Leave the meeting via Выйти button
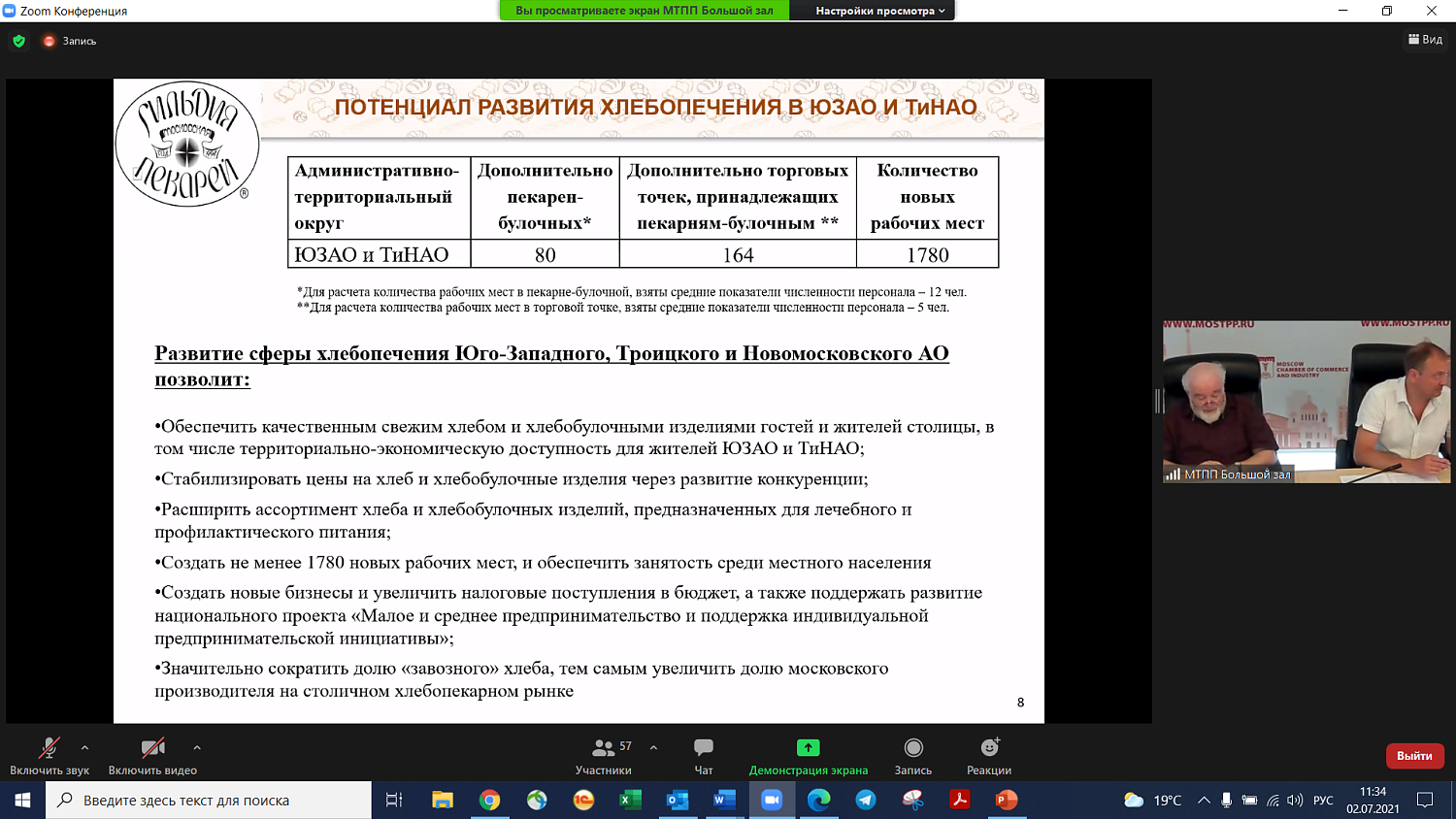The height and width of the screenshot is (819, 1456). [1415, 755]
